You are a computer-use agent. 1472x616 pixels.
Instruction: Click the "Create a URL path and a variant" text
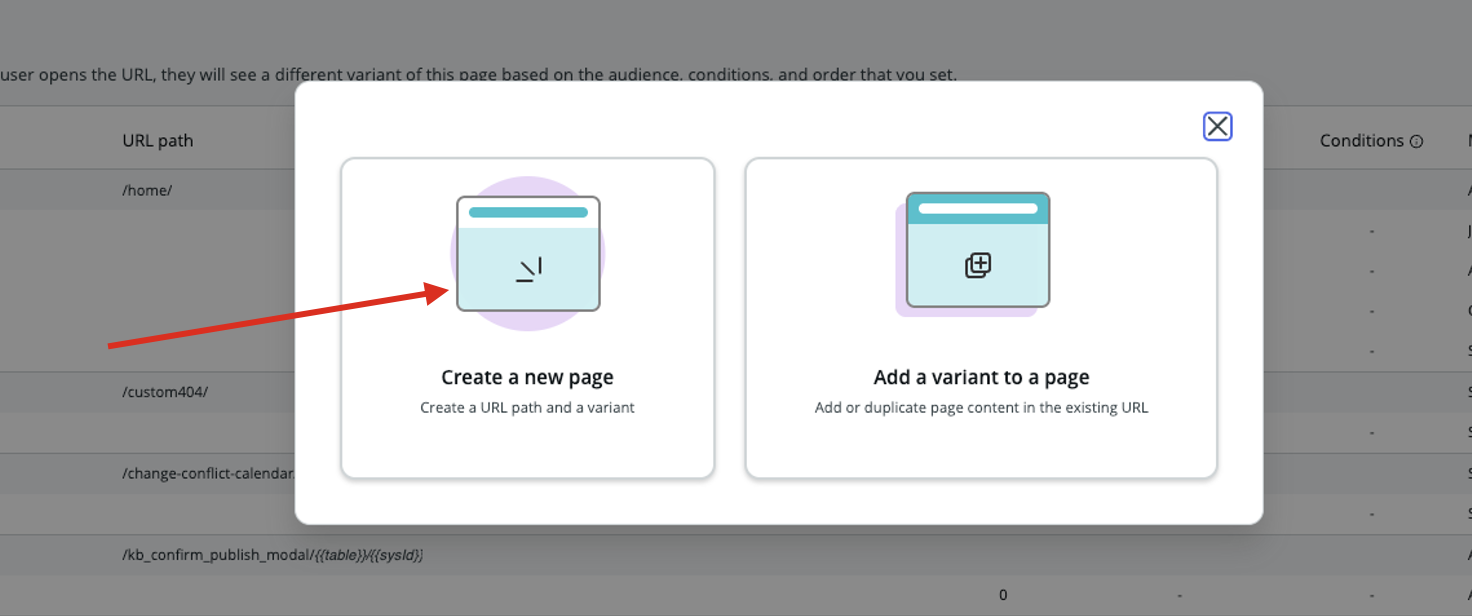click(x=527, y=408)
